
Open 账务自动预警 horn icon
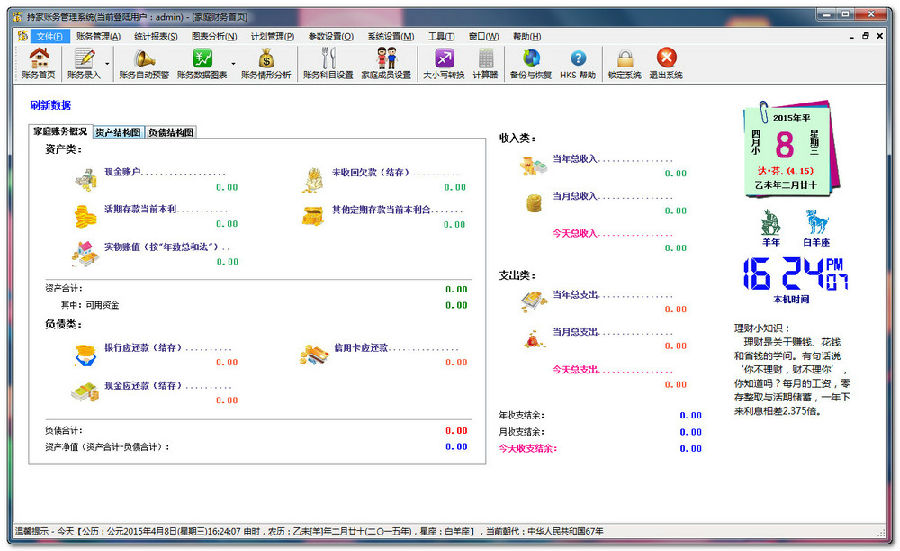[144, 64]
